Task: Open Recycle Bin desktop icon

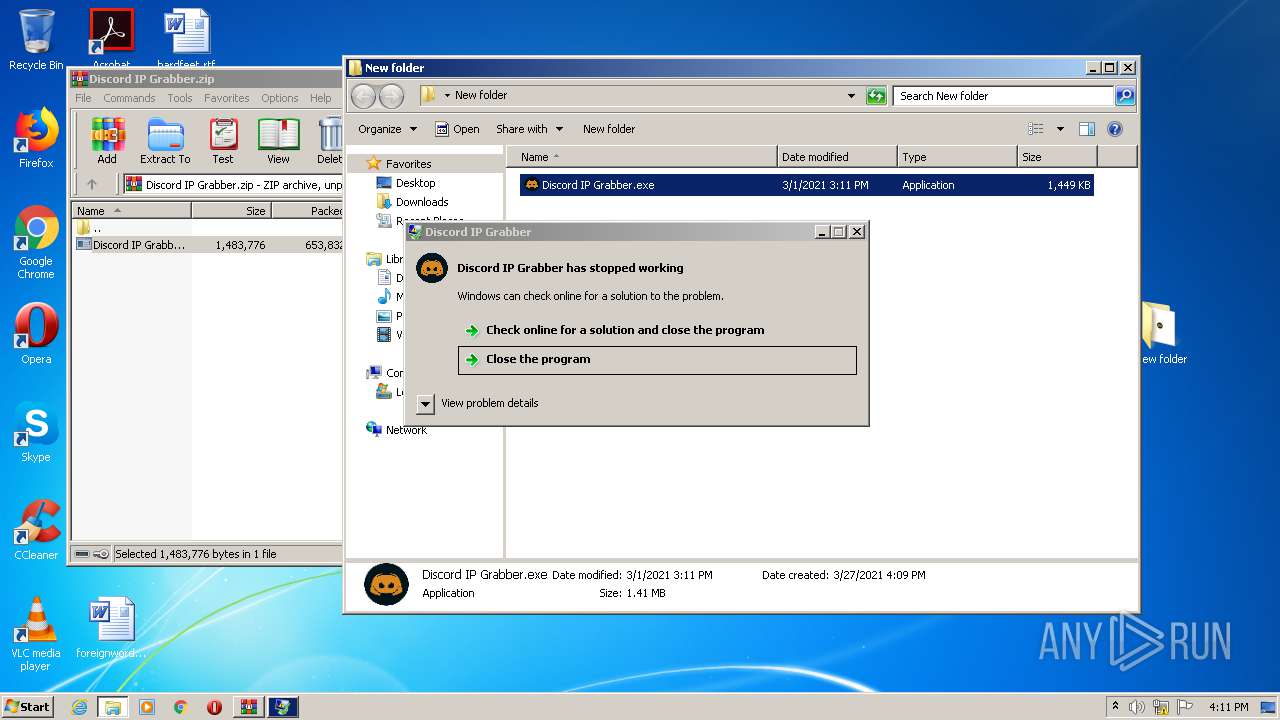Action: point(36,40)
